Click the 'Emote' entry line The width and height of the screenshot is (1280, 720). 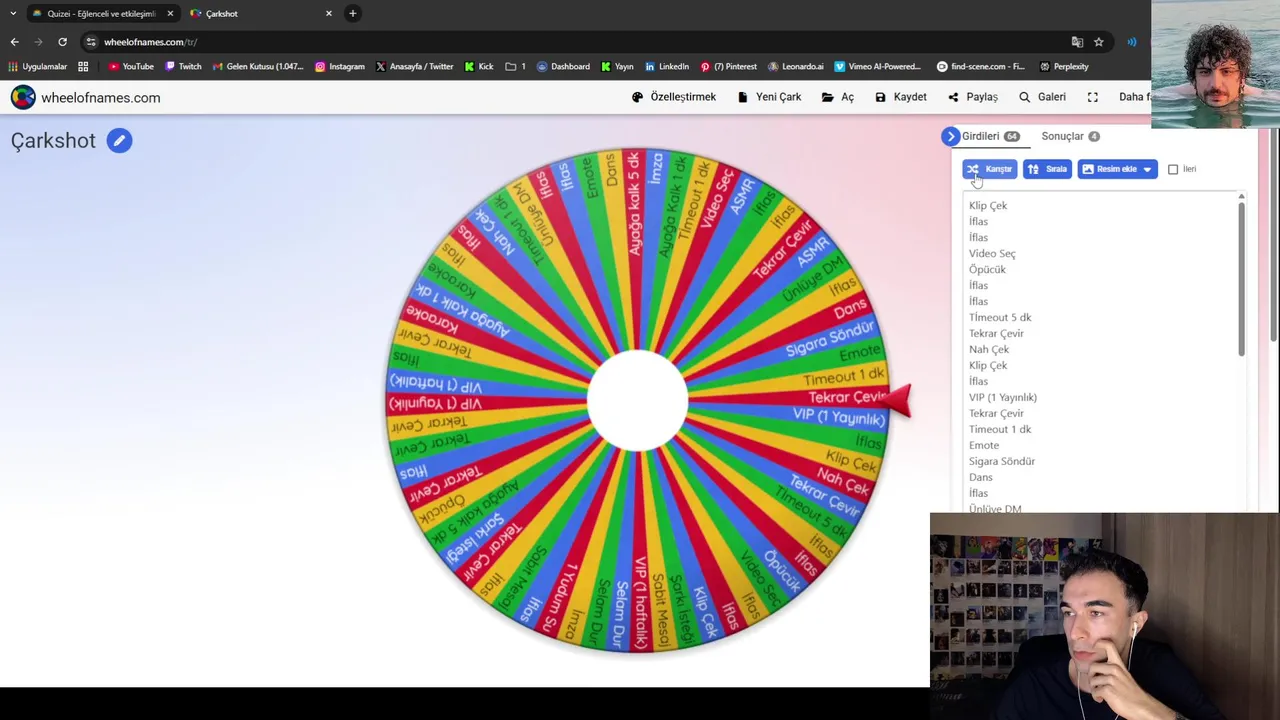[x=984, y=446]
